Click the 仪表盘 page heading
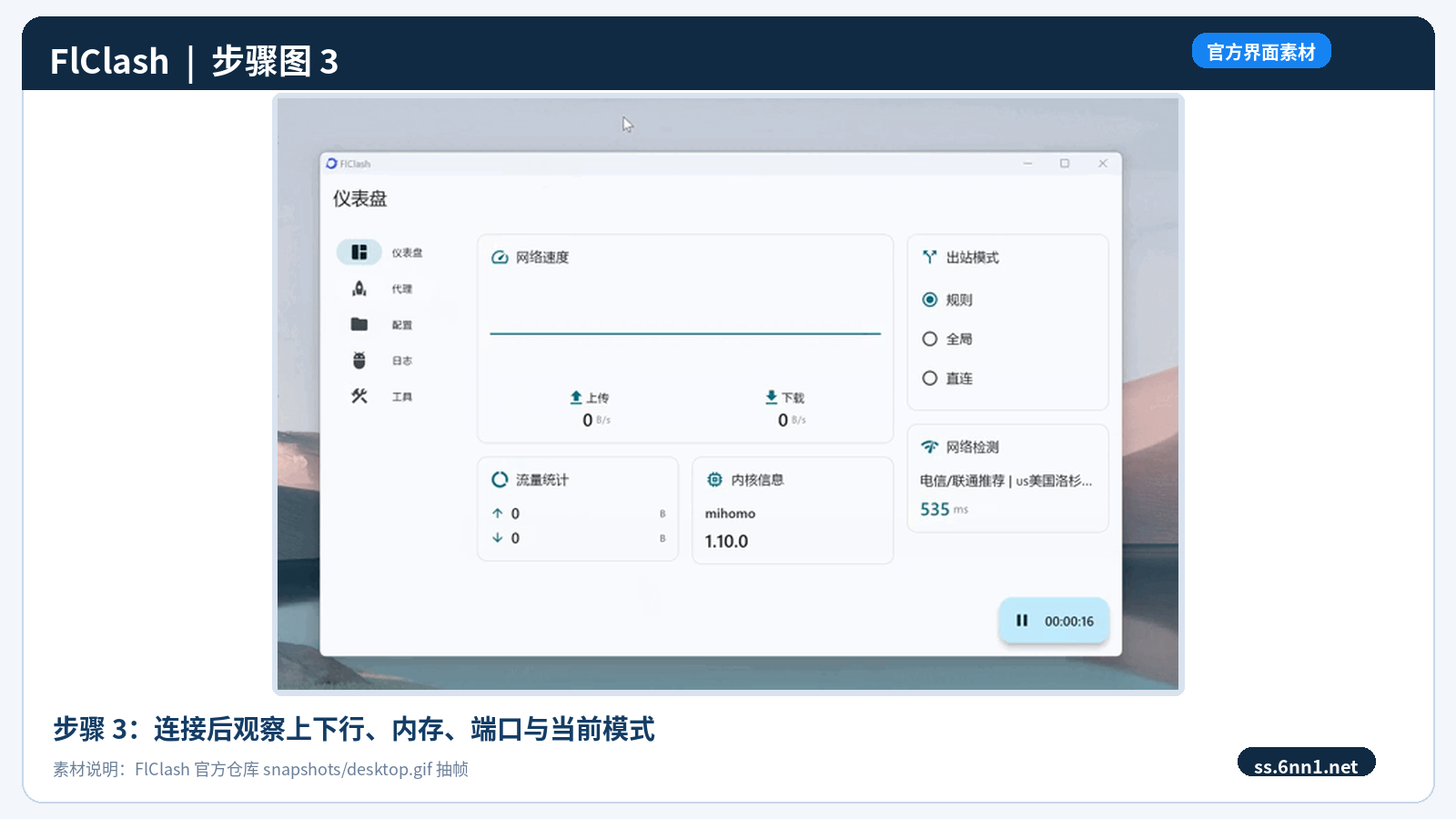Viewport: 1456px width, 819px height. pos(360,198)
